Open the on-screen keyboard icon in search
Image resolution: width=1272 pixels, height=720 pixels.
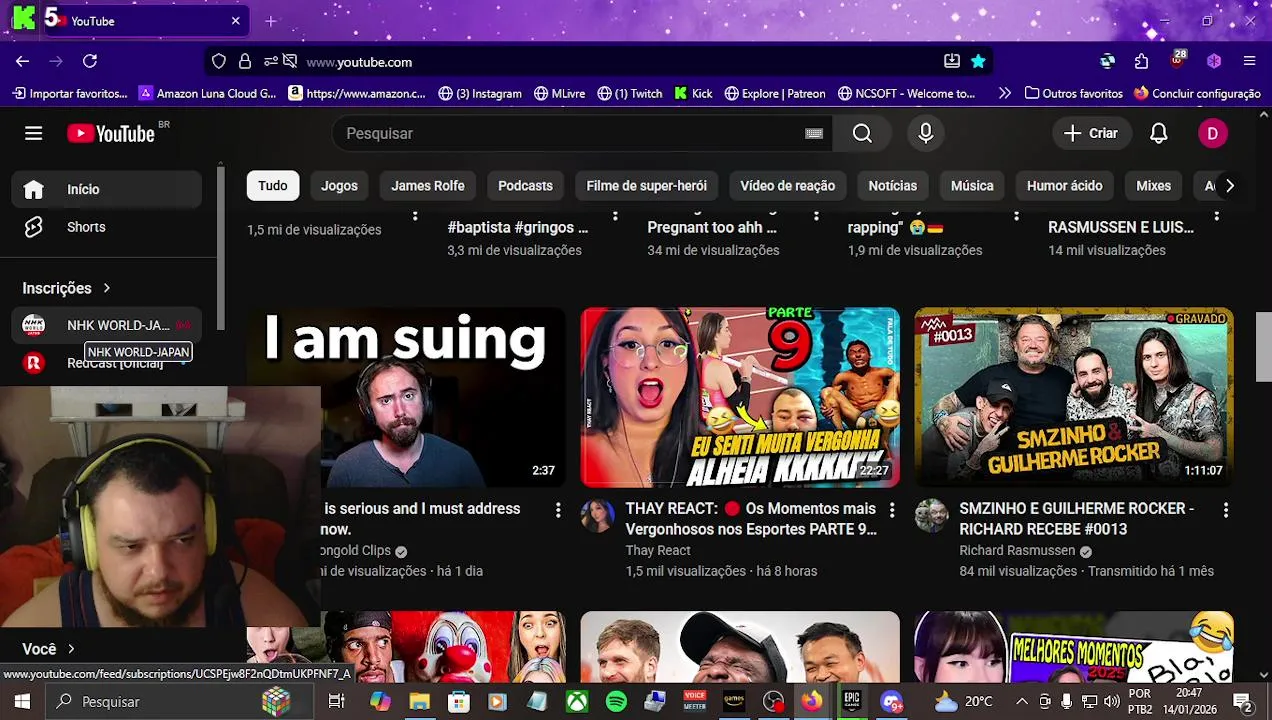814,133
